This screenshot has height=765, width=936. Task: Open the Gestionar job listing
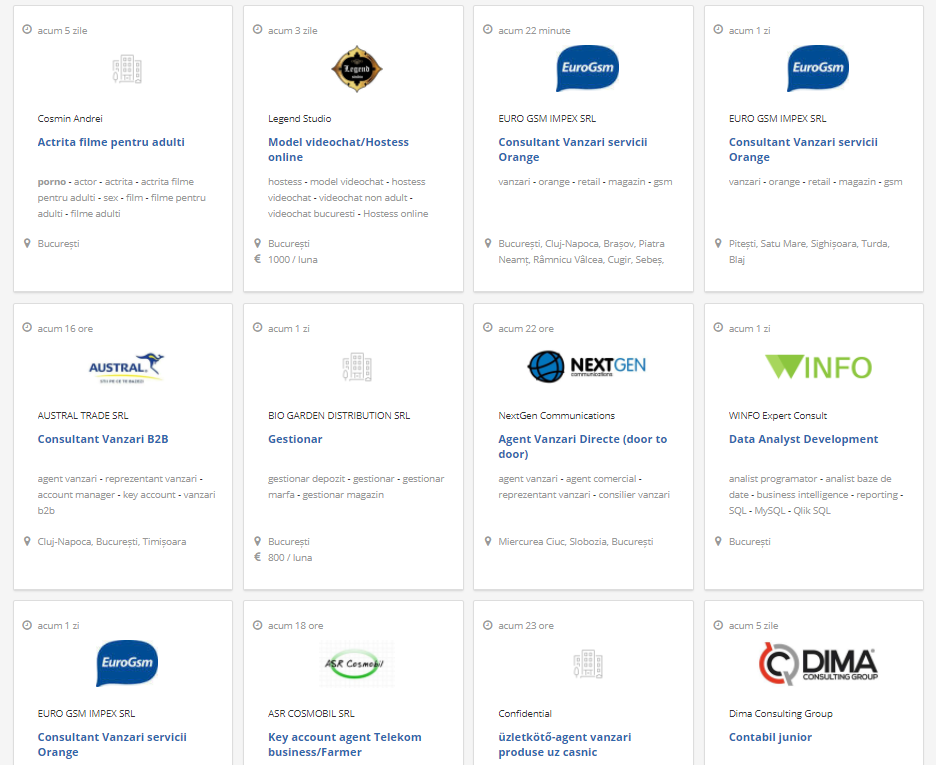[295, 439]
